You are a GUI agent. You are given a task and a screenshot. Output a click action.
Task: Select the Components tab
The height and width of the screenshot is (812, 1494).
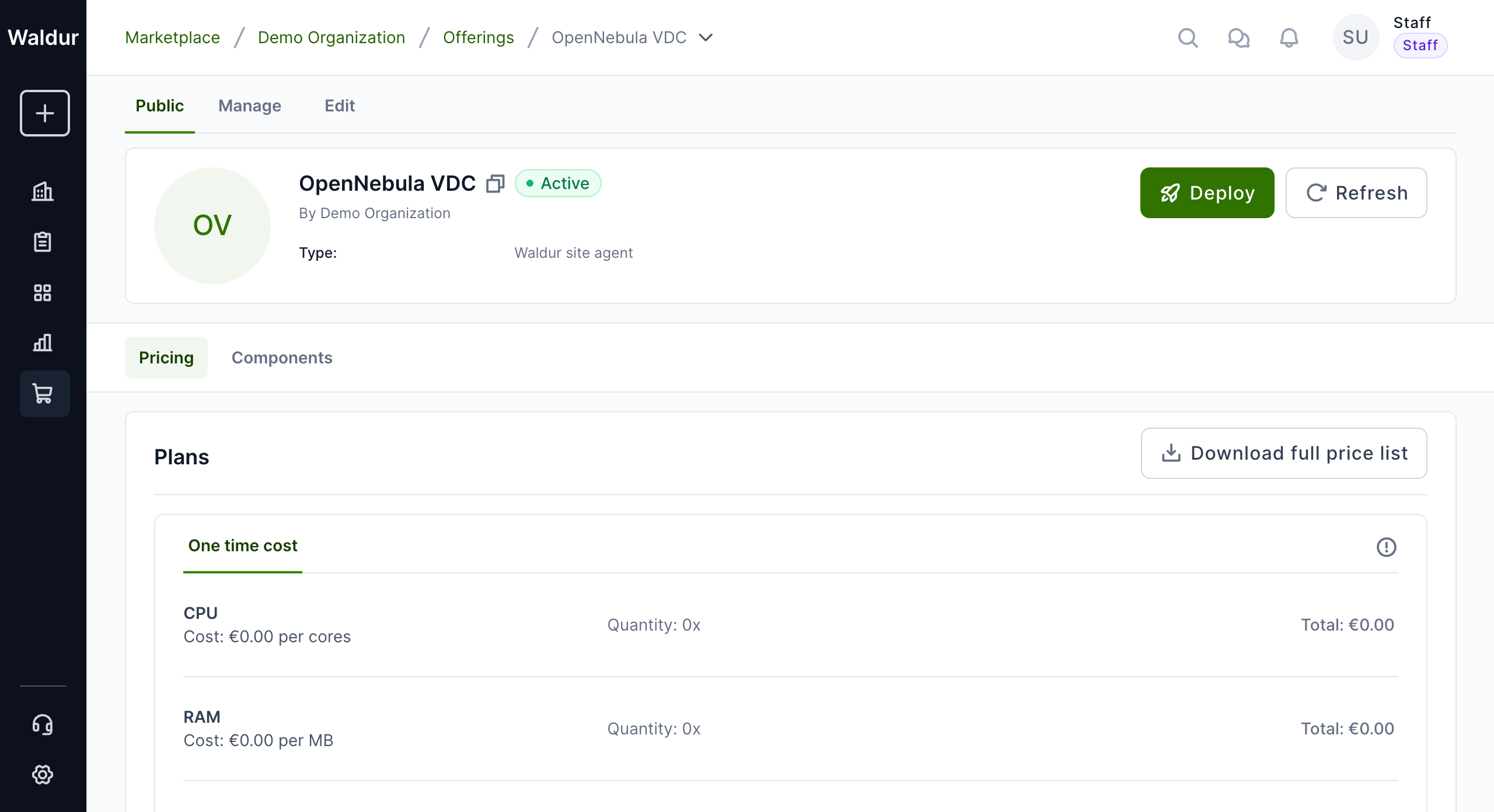(x=282, y=358)
